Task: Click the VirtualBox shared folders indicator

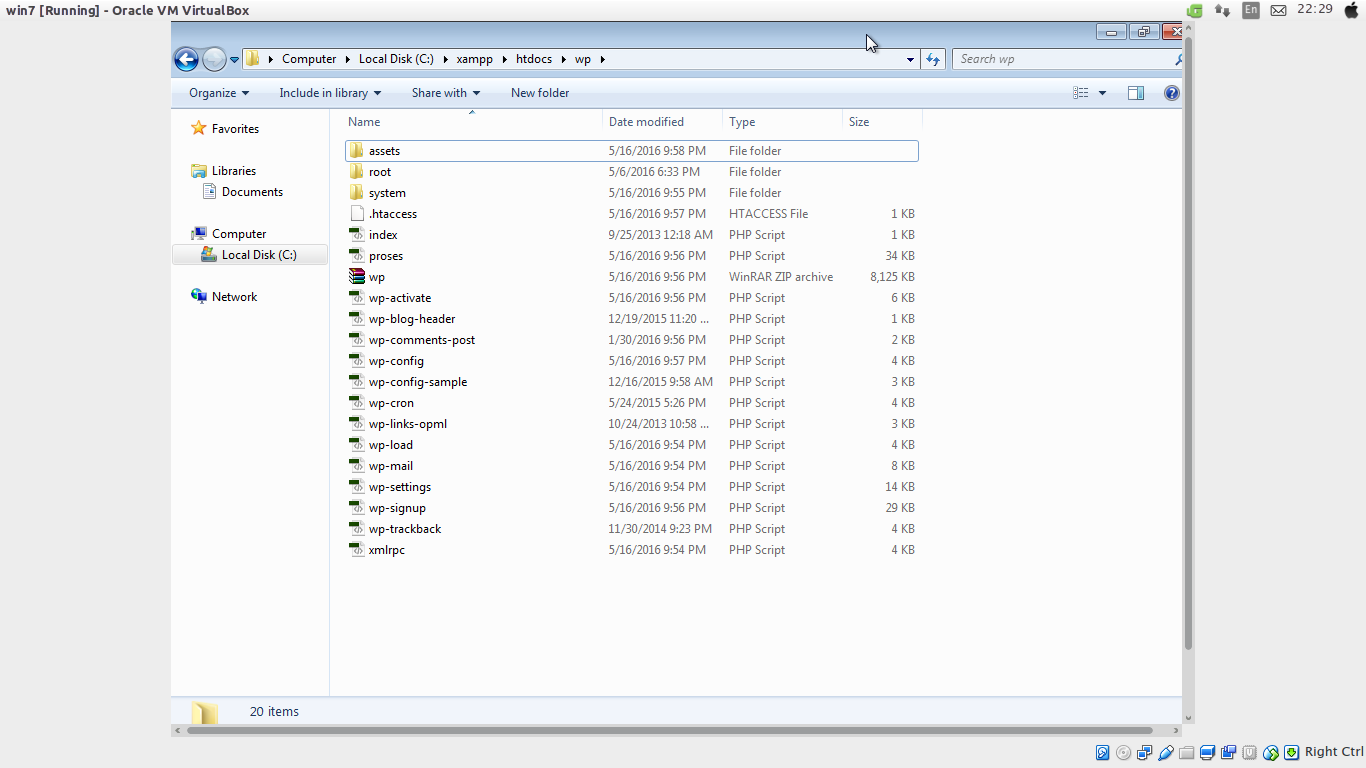Action: [x=1186, y=752]
